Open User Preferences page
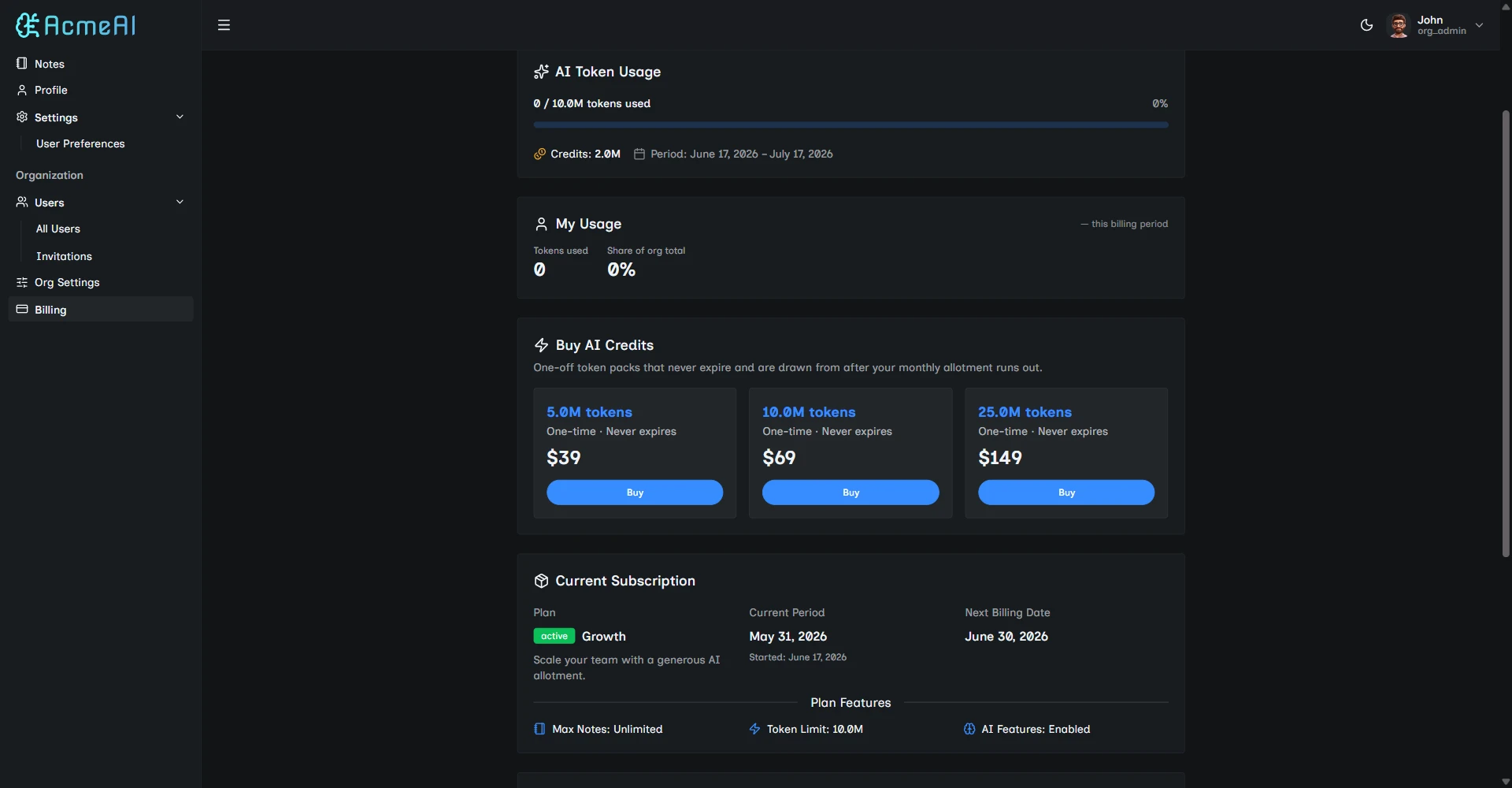1512x788 pixels. [x=80, y=143]
